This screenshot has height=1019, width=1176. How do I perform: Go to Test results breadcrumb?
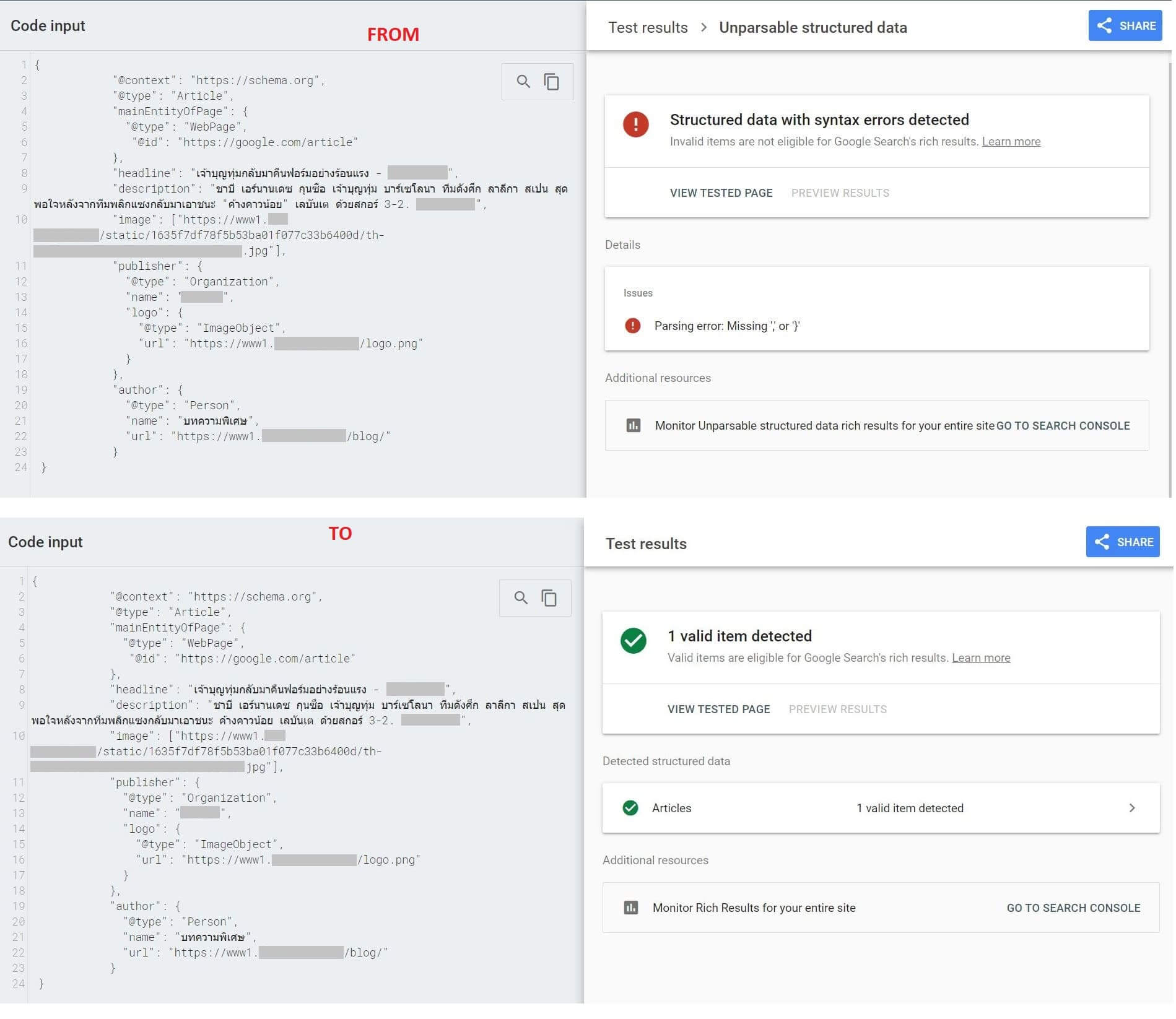648,28
